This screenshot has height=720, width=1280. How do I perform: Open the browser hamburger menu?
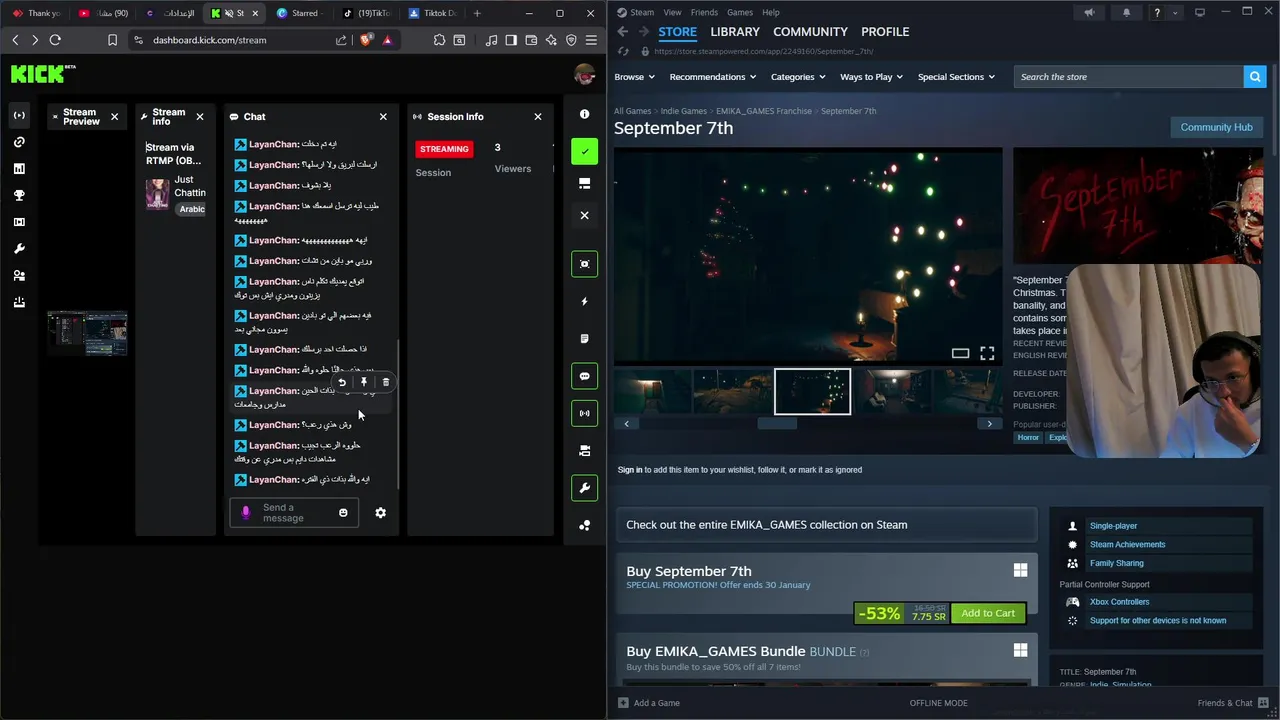tap(591, 40)
